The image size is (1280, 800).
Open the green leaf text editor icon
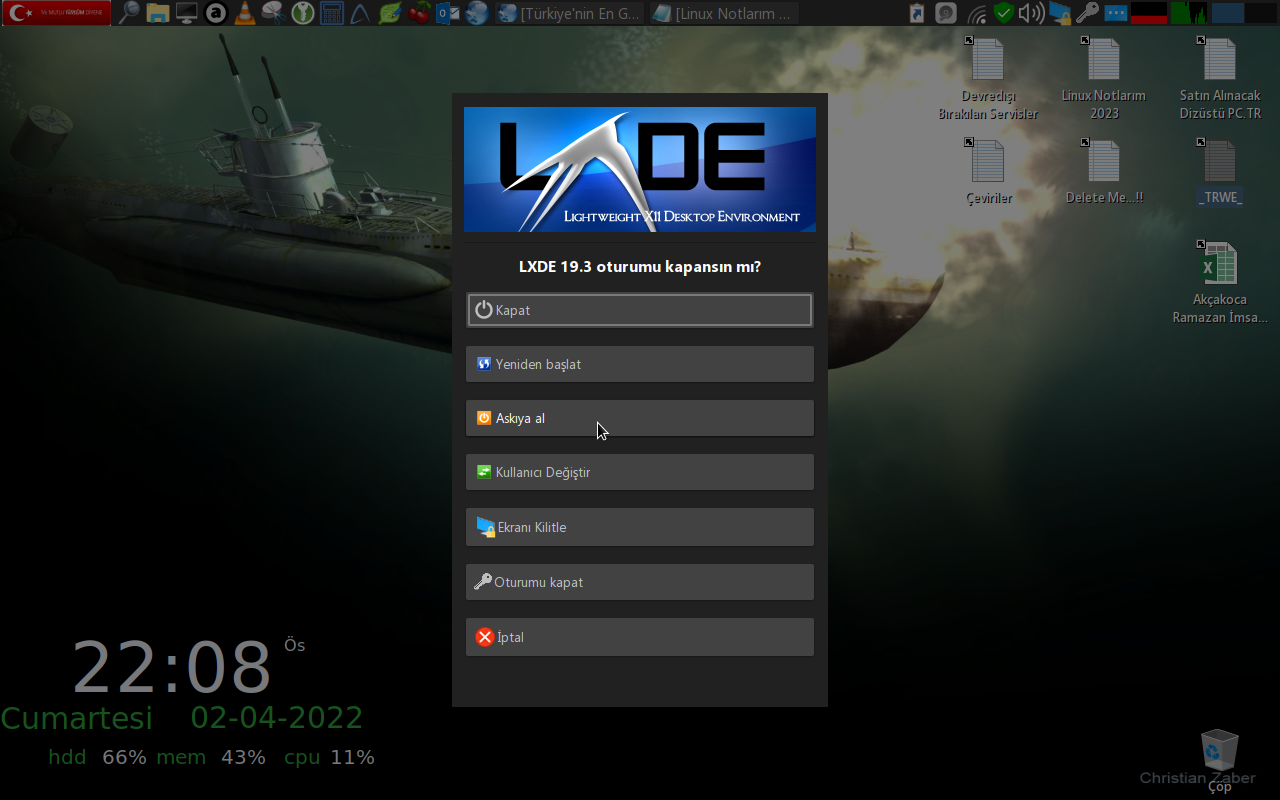click(389, 13)
